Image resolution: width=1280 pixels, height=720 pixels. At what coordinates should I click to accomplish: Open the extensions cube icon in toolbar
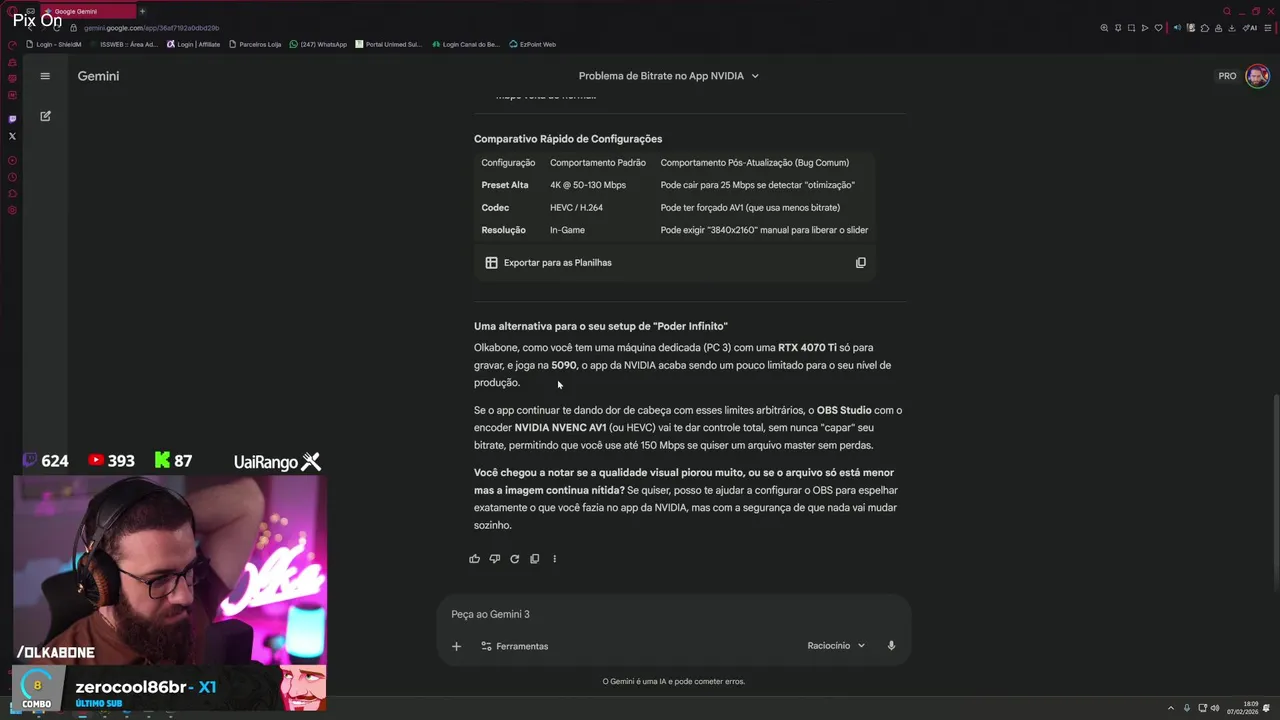click(x=1205, y=28)
